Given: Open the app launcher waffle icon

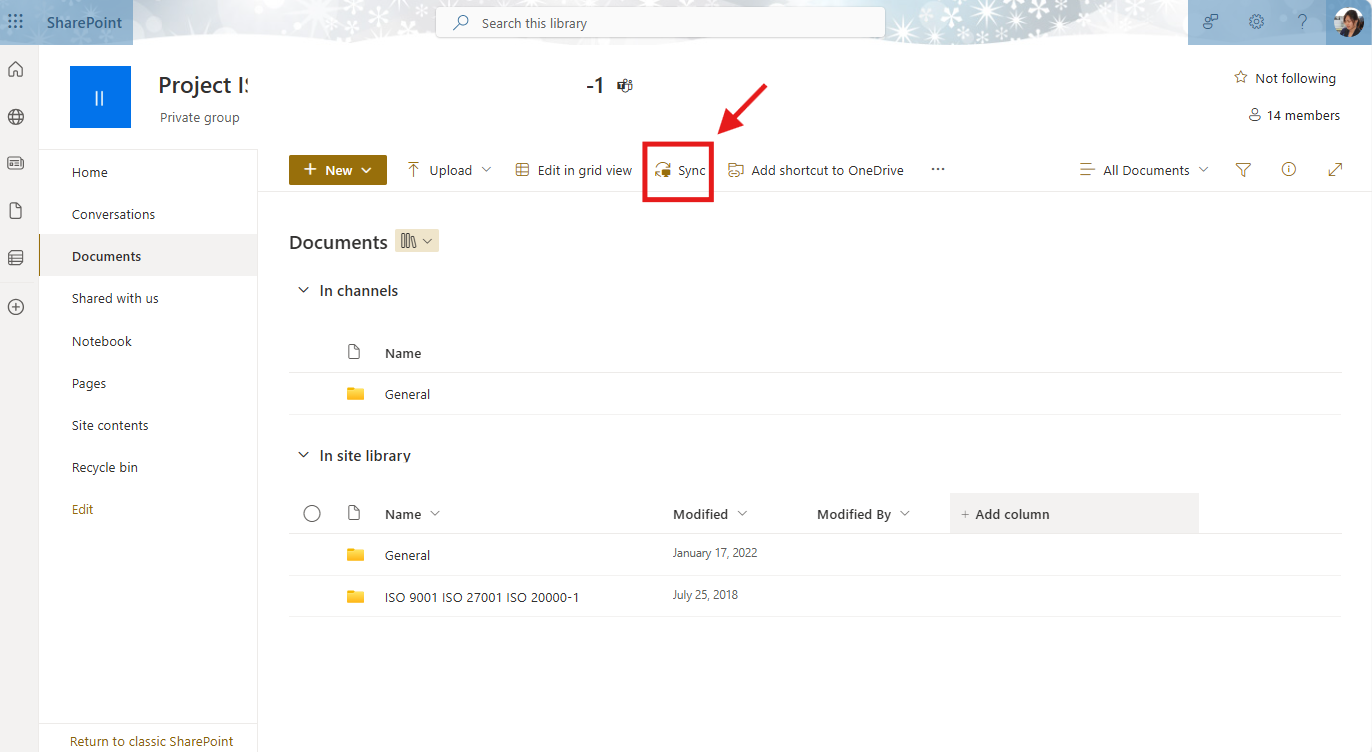Looking at the screenshot, I should click(16, 22).
